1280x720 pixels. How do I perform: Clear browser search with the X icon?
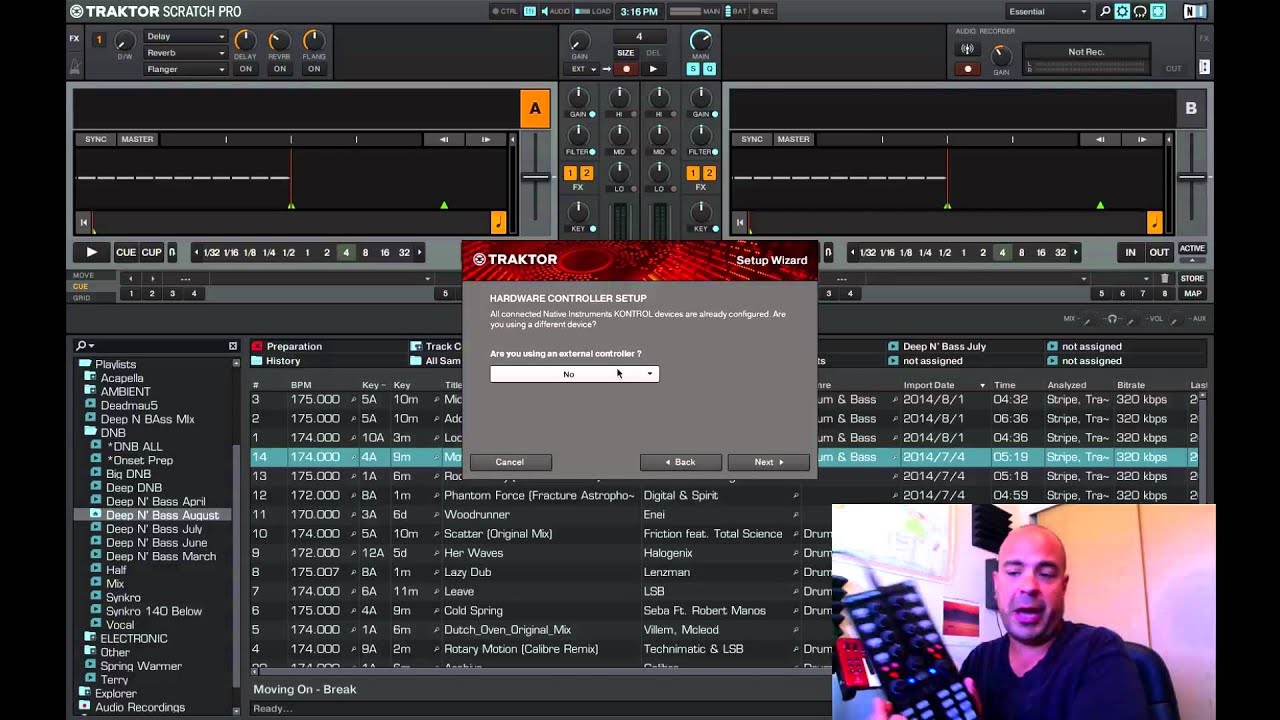pyautogui.click(x=233, y=346)
